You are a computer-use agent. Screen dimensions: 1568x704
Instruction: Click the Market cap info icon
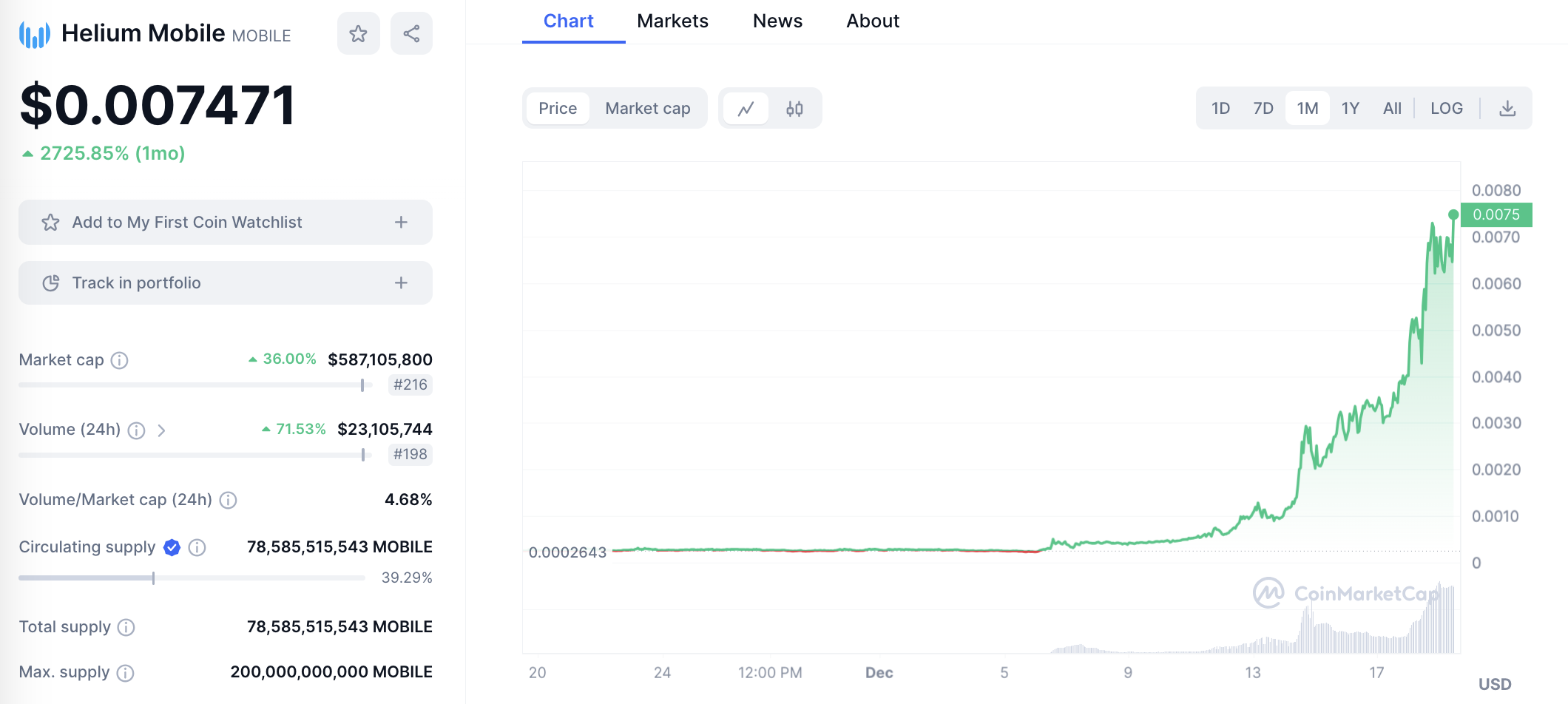[x=119, y=360]
